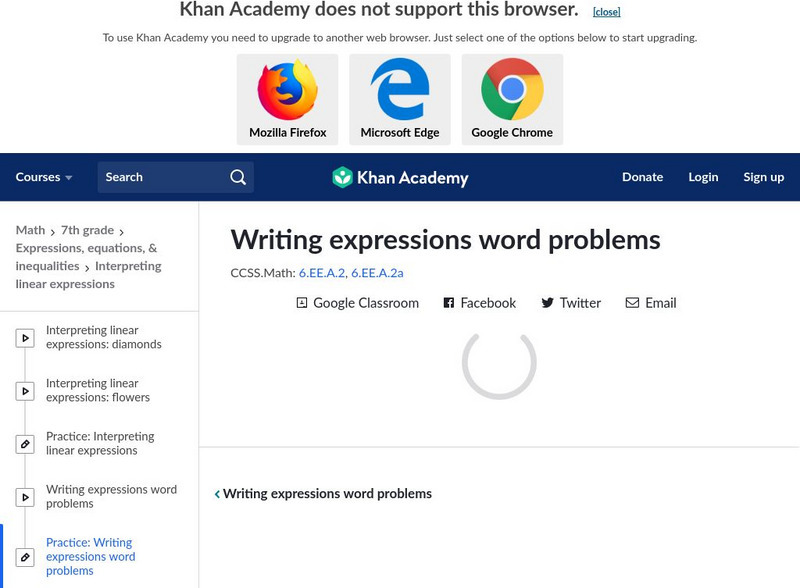800x588 pixels.
Task: Click the Google Chrome browser icon
Action: (512, 90)
